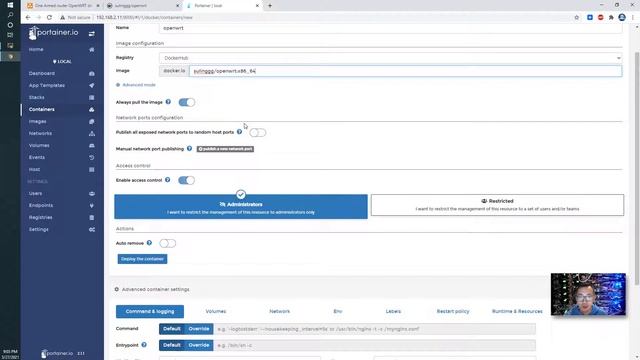
Task: Click help icon beside Auto remove
Action: point(149,243)
